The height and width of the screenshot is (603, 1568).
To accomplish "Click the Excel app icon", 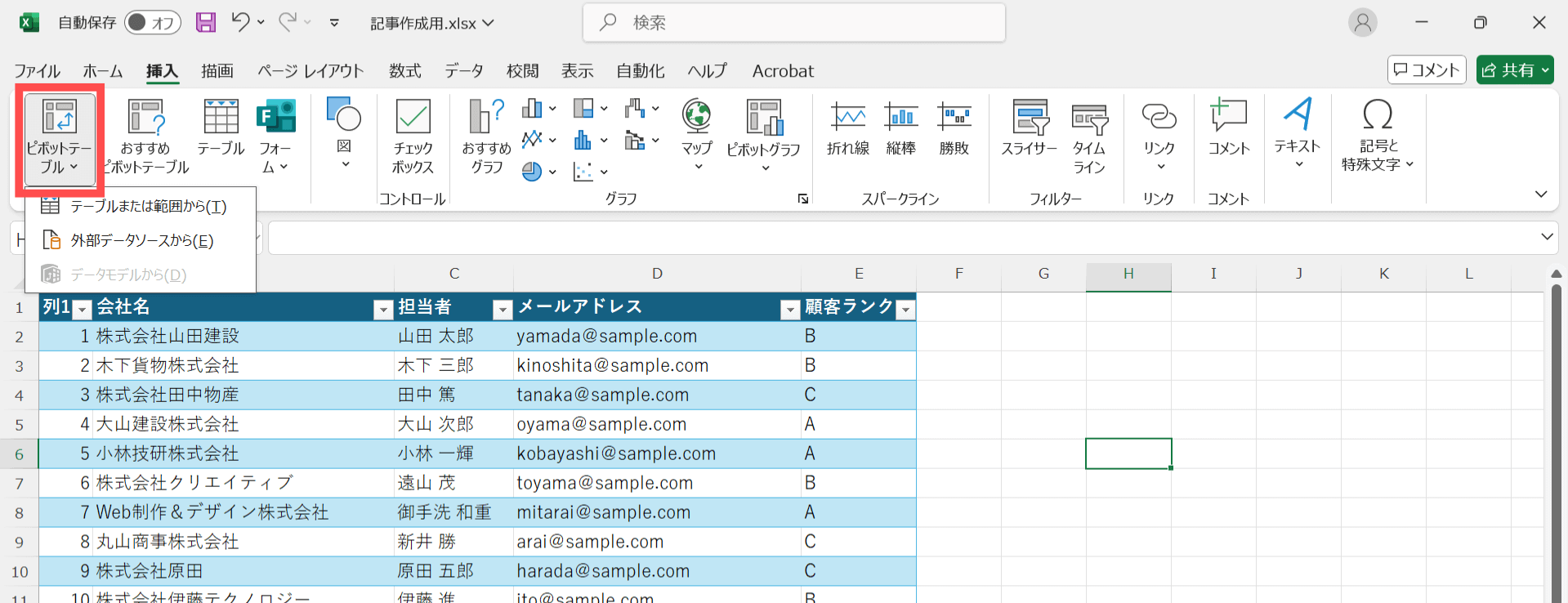I will (x=29, y=23).
